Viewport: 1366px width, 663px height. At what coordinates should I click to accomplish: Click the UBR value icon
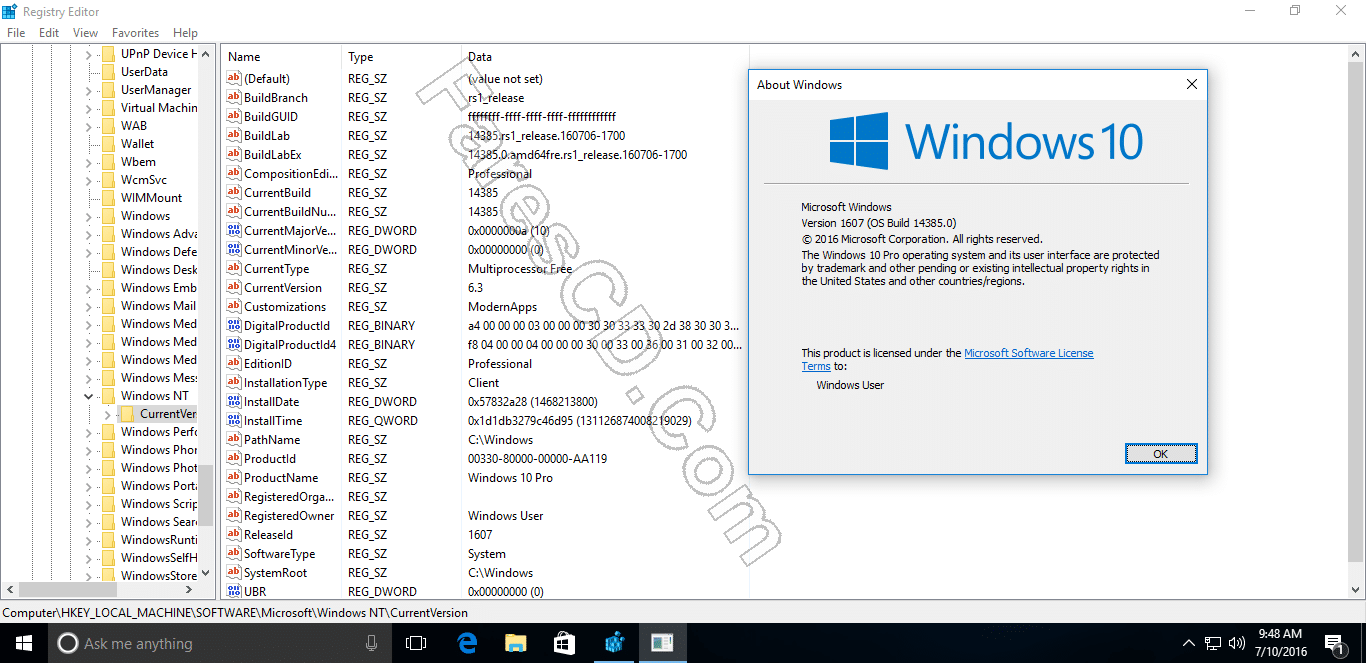click(x=234, y=592)
